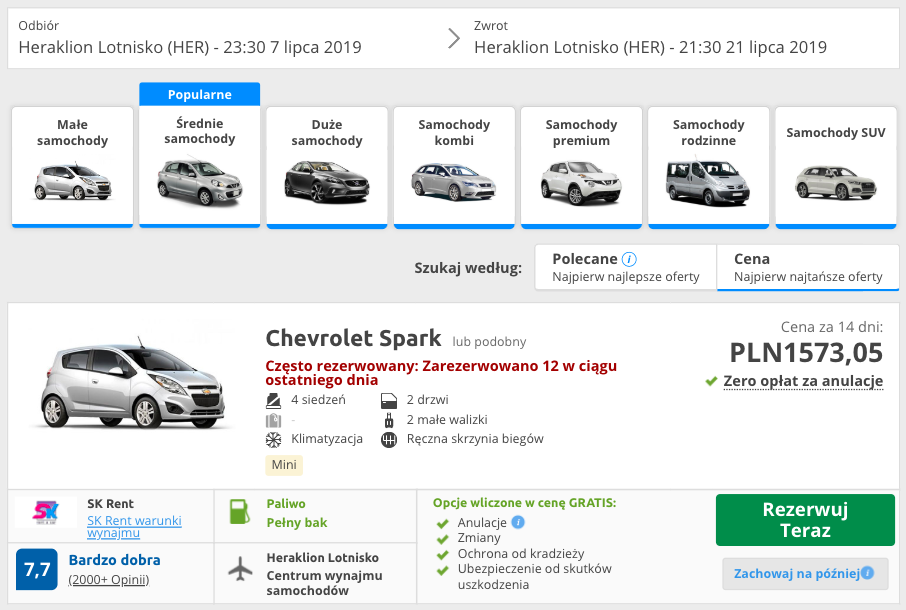Click the 'Często rezerwowany' red notice
This screenshot has width=906, height=610.
(x=441, y=373)
